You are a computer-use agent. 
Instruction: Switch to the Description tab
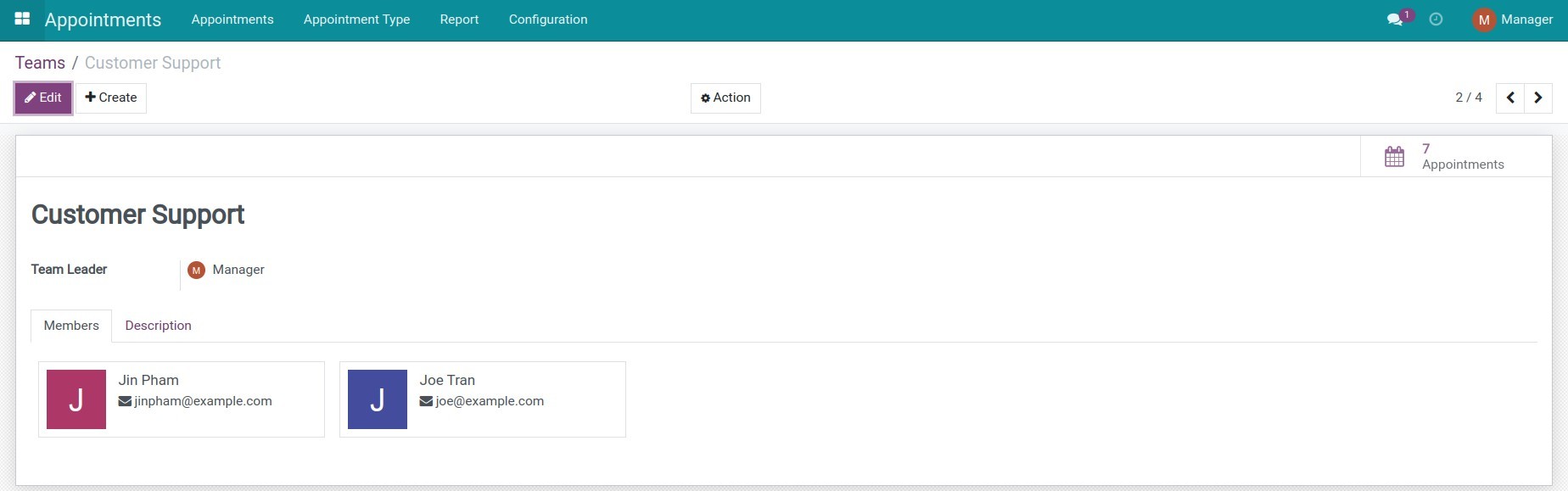(x=158, y=326)
